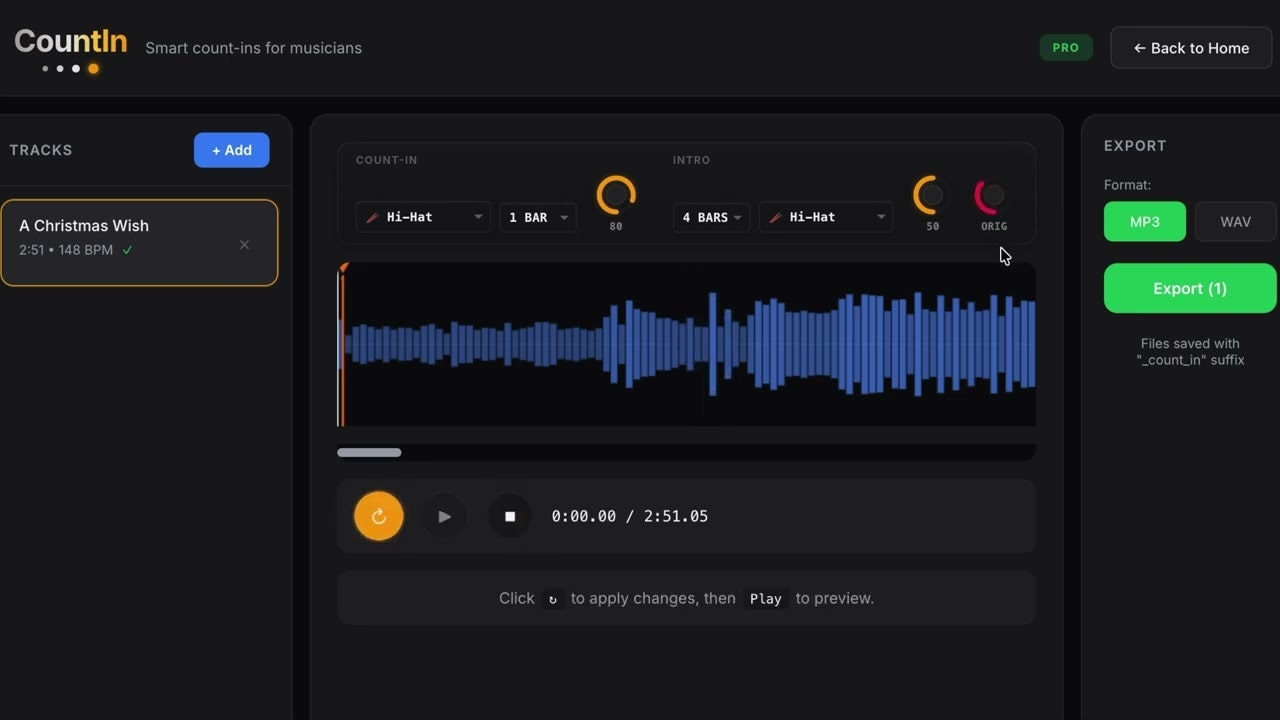Select MP3 export format
1280x720 pixels.
point(1145,221)
